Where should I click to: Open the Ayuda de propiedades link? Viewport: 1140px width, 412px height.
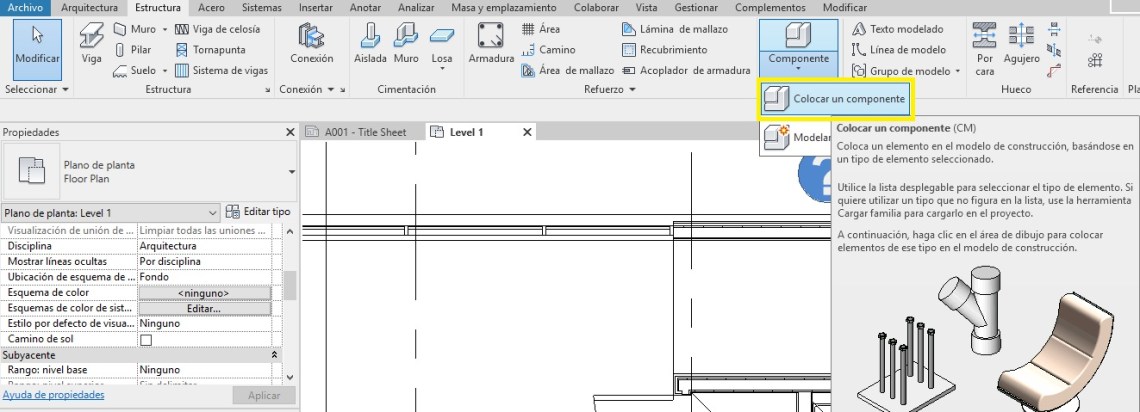52,395
